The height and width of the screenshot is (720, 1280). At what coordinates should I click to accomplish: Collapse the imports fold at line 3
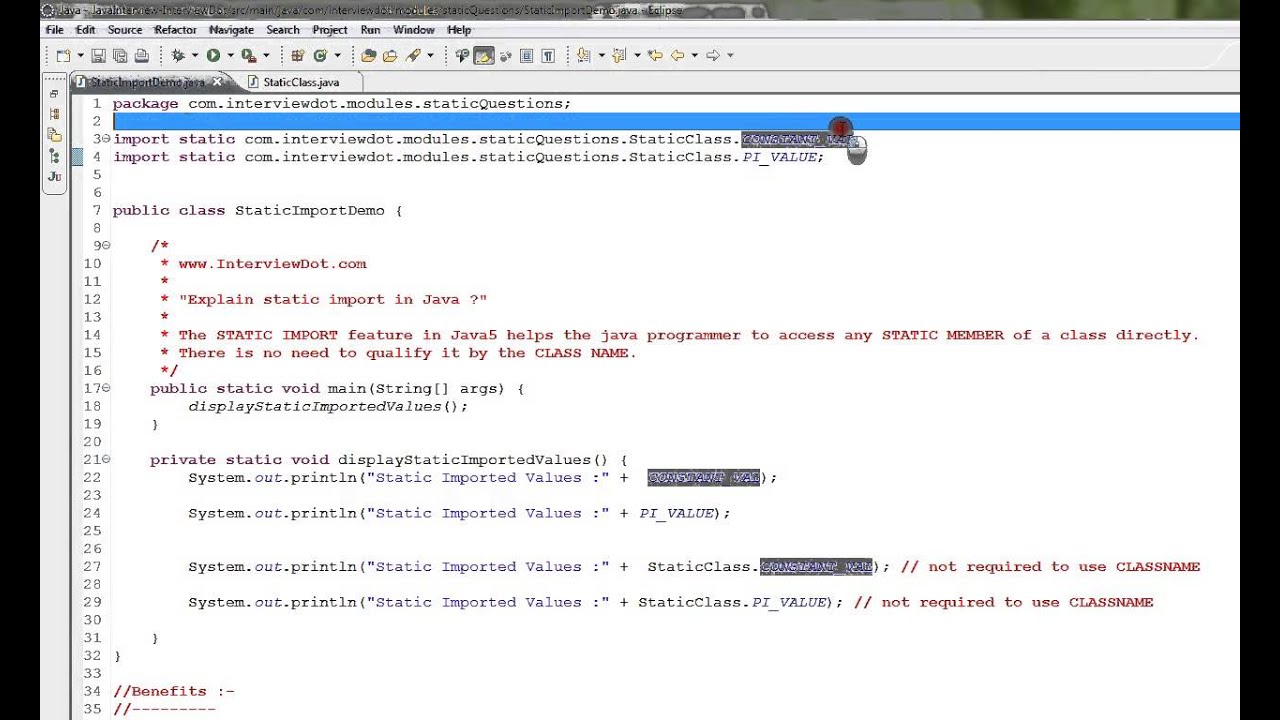(107, 139)
